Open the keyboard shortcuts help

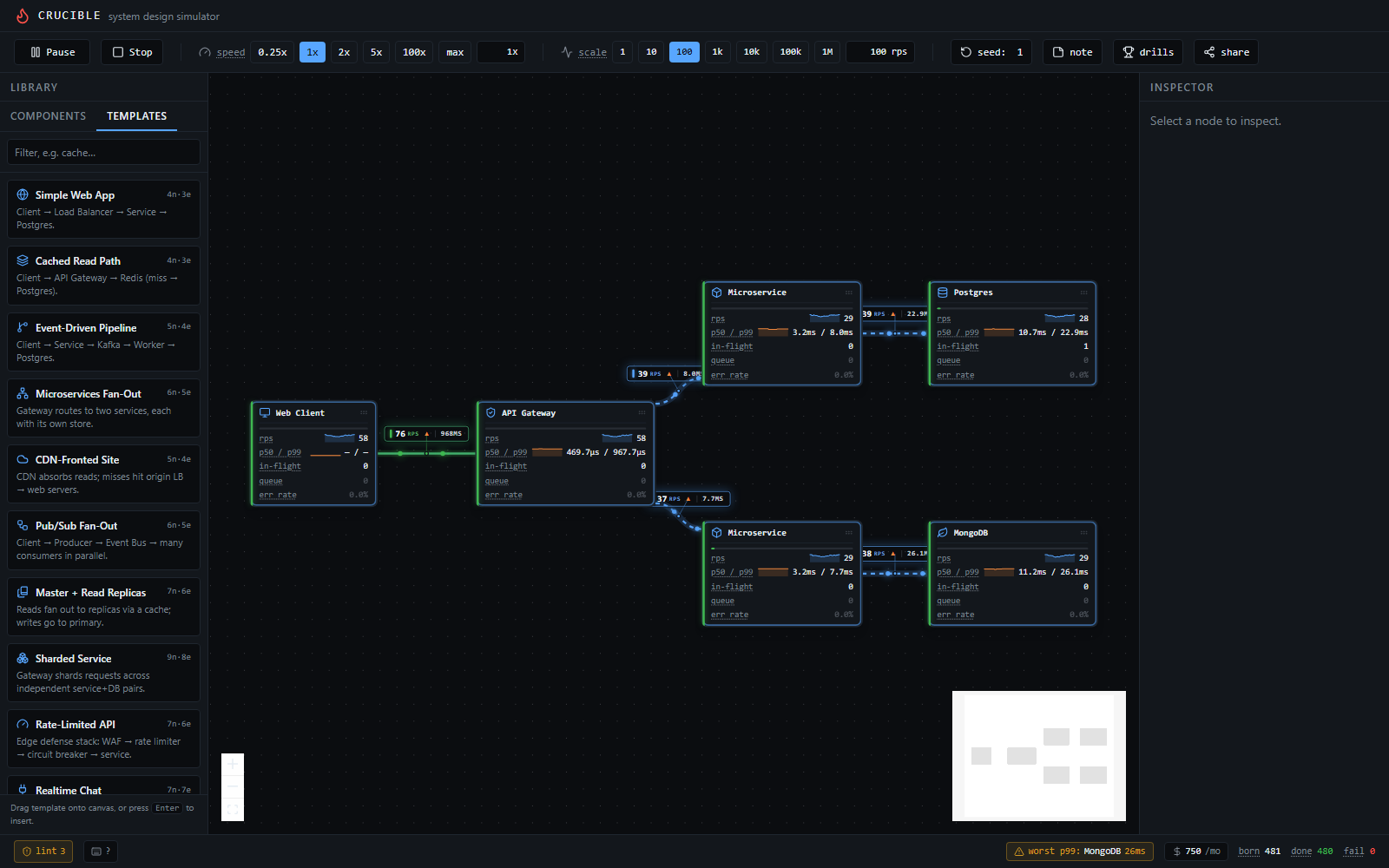[x=101, y=852]
